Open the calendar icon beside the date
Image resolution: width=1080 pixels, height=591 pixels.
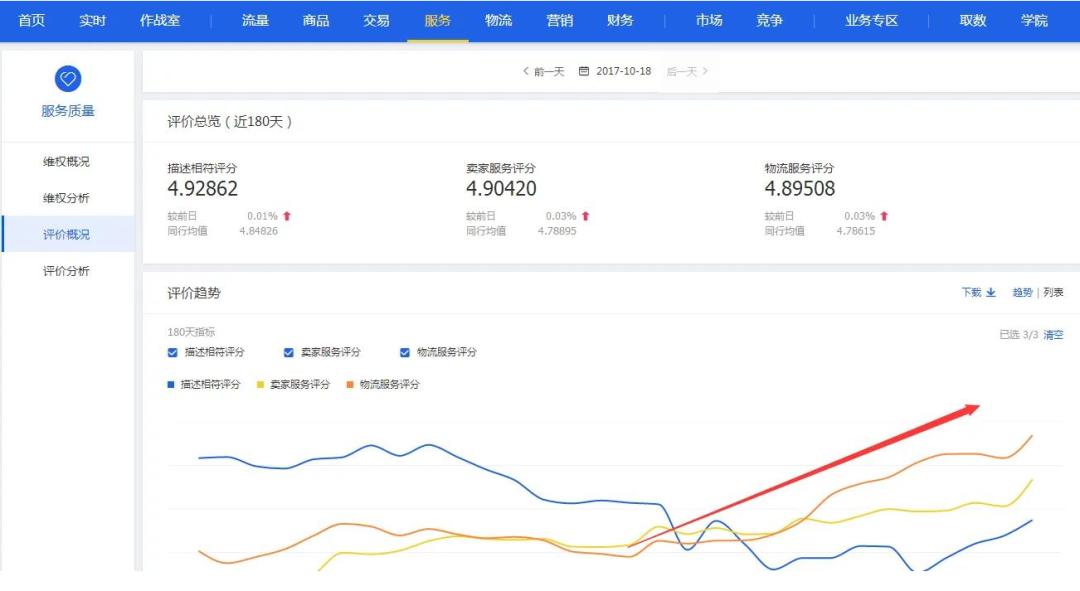point(585,70)
